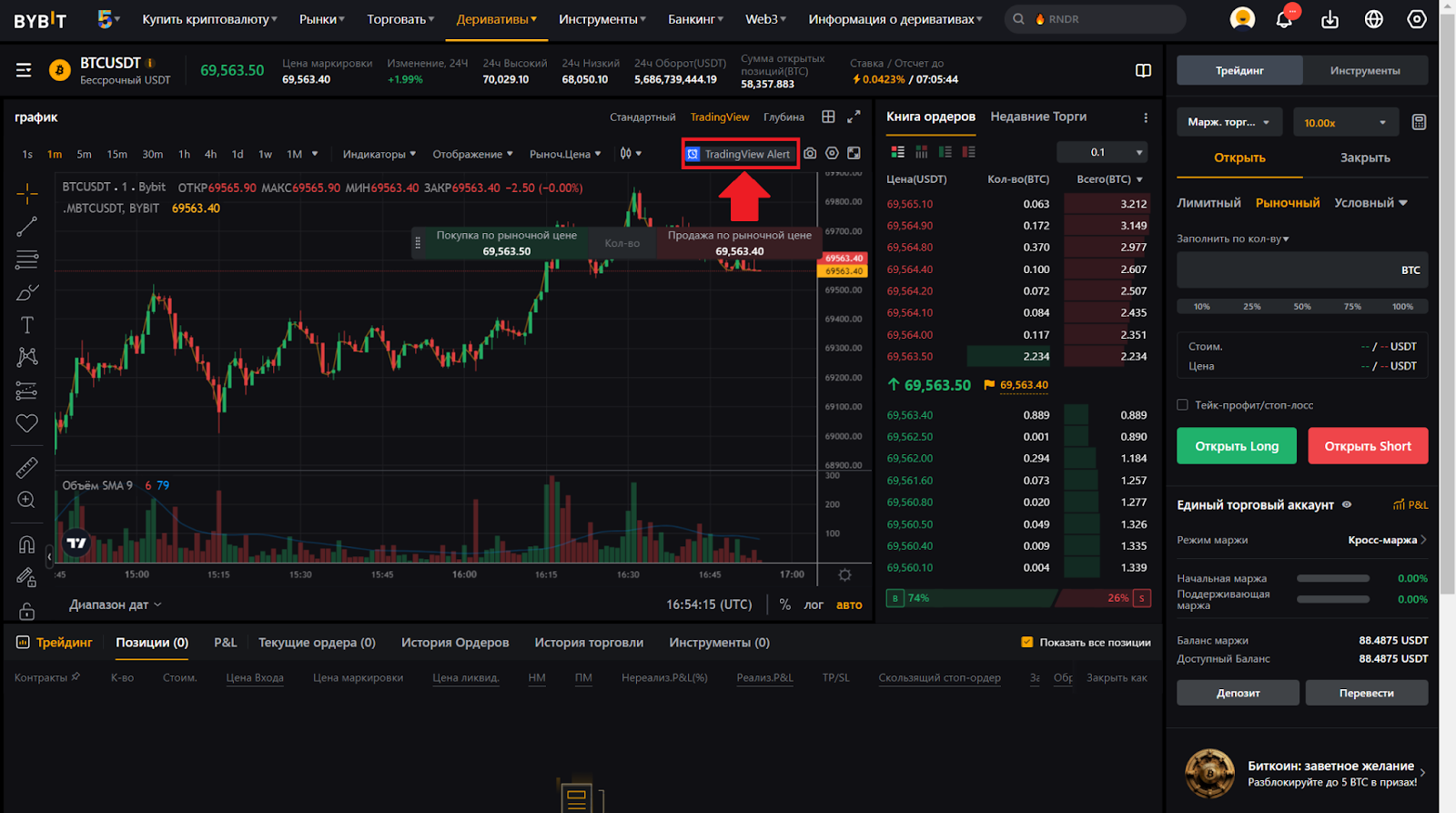Screen dimensions: 1456x813
Task: Show bids-only green order book view
Action: coord(945,152)
